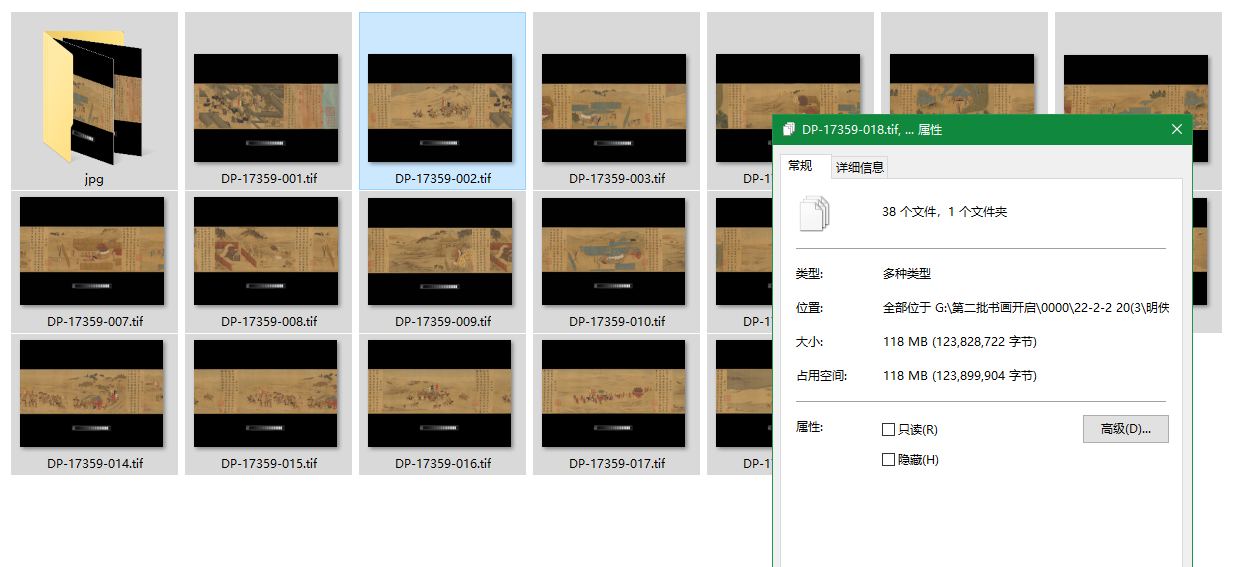Select thumbnail of DP-17359-014.tif
Screen dimensions: 1234x567
tap(92, 393)
